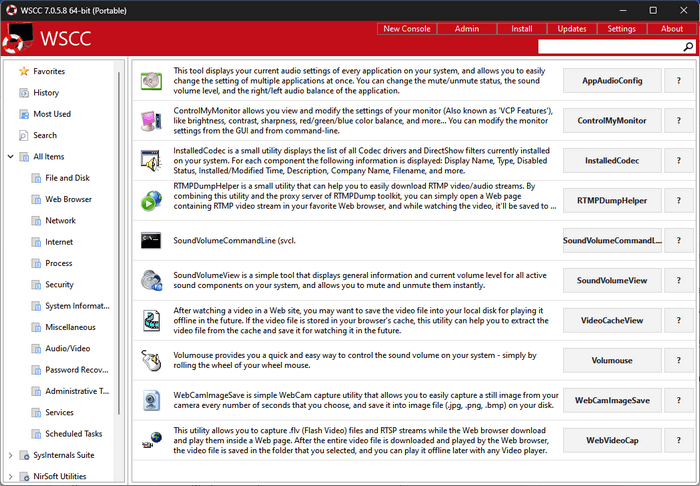Viewport: 700px width, 486px height.
Task: Open help for Volumouse
Action: coord(679,360)
